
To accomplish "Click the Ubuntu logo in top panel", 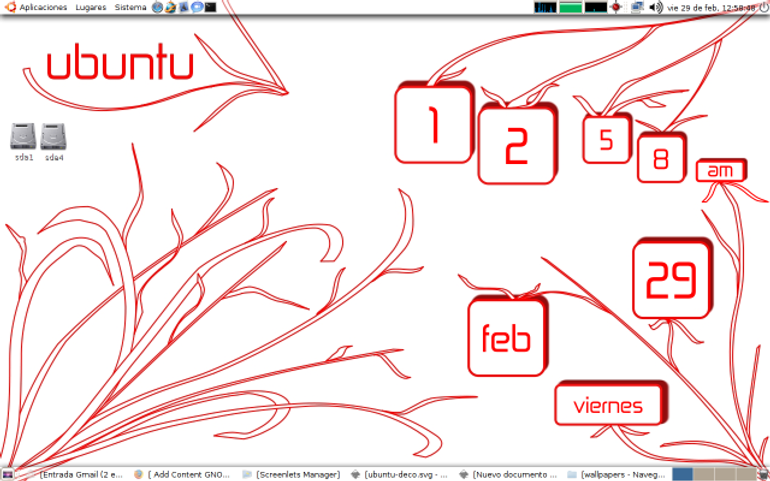I will click(10, 7).
